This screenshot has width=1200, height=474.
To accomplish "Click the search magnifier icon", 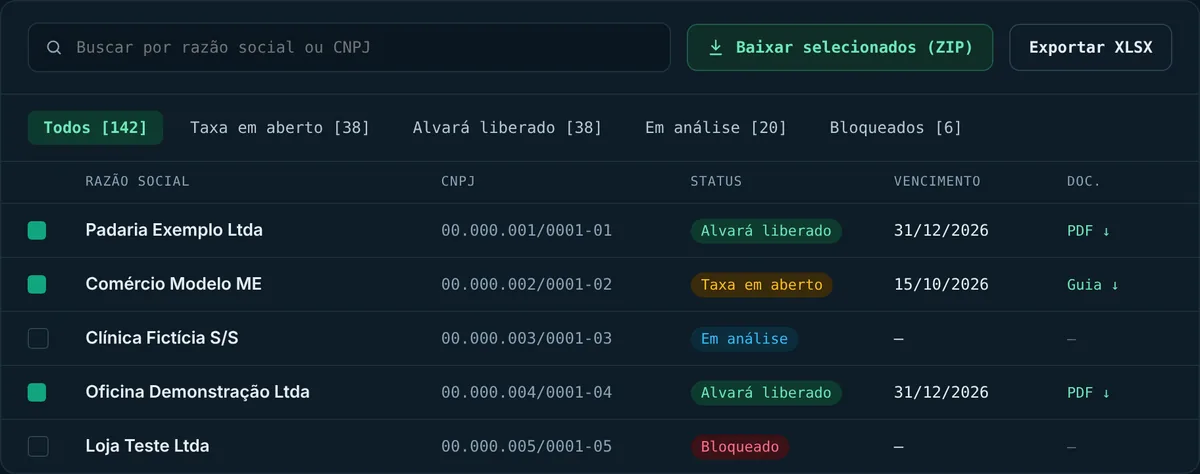I will pyautogui.click(x=55, y=47).
